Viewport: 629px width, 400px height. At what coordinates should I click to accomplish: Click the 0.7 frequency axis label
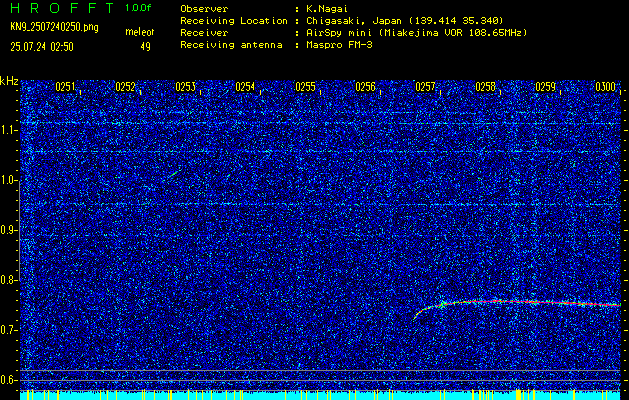[x=9, y=330]
